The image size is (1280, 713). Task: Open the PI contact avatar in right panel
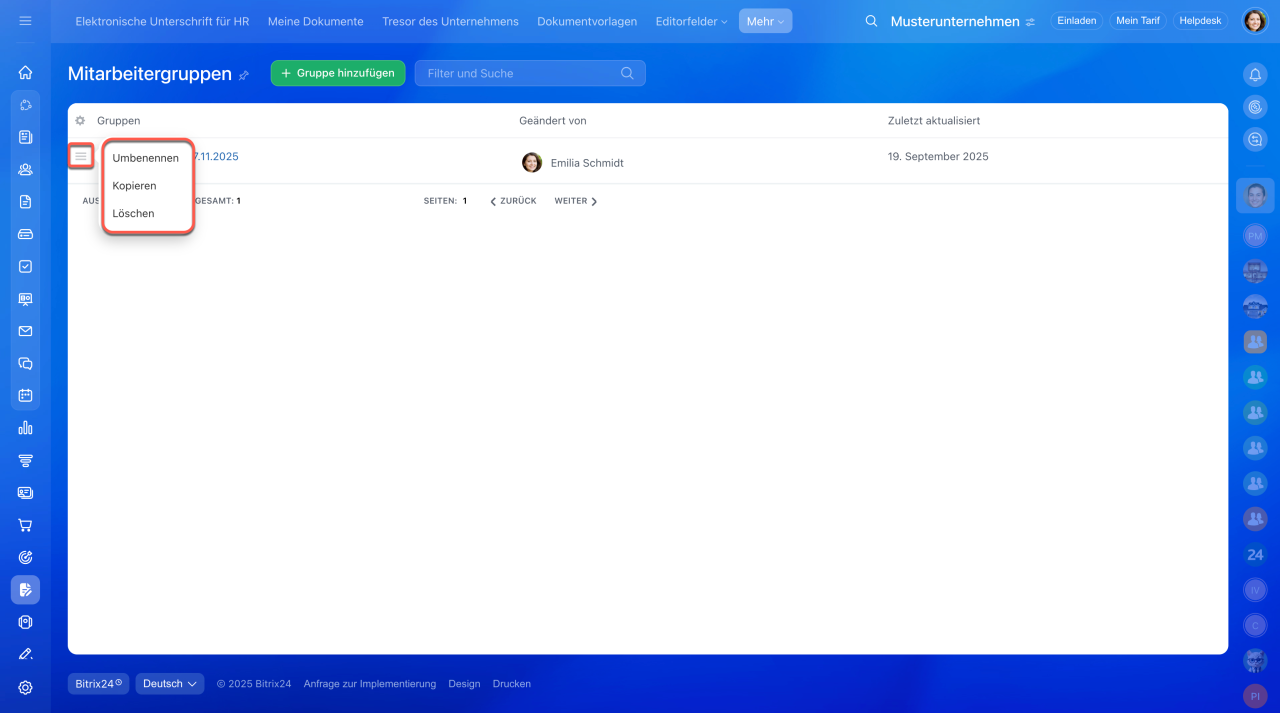point(1255,696)
